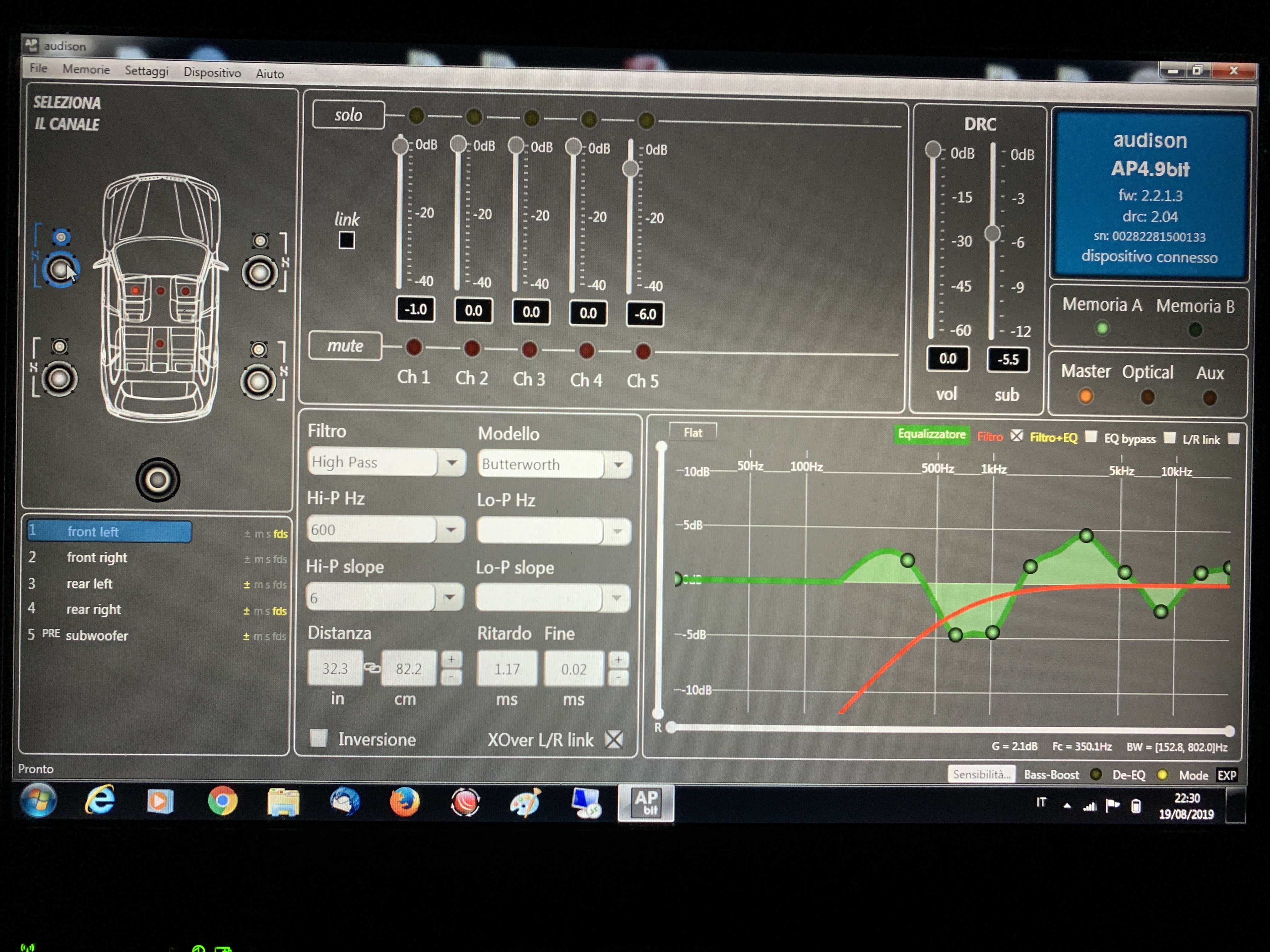Open Google Chrome from the taskbar
1270x952 pixels.
coord(222,801)
